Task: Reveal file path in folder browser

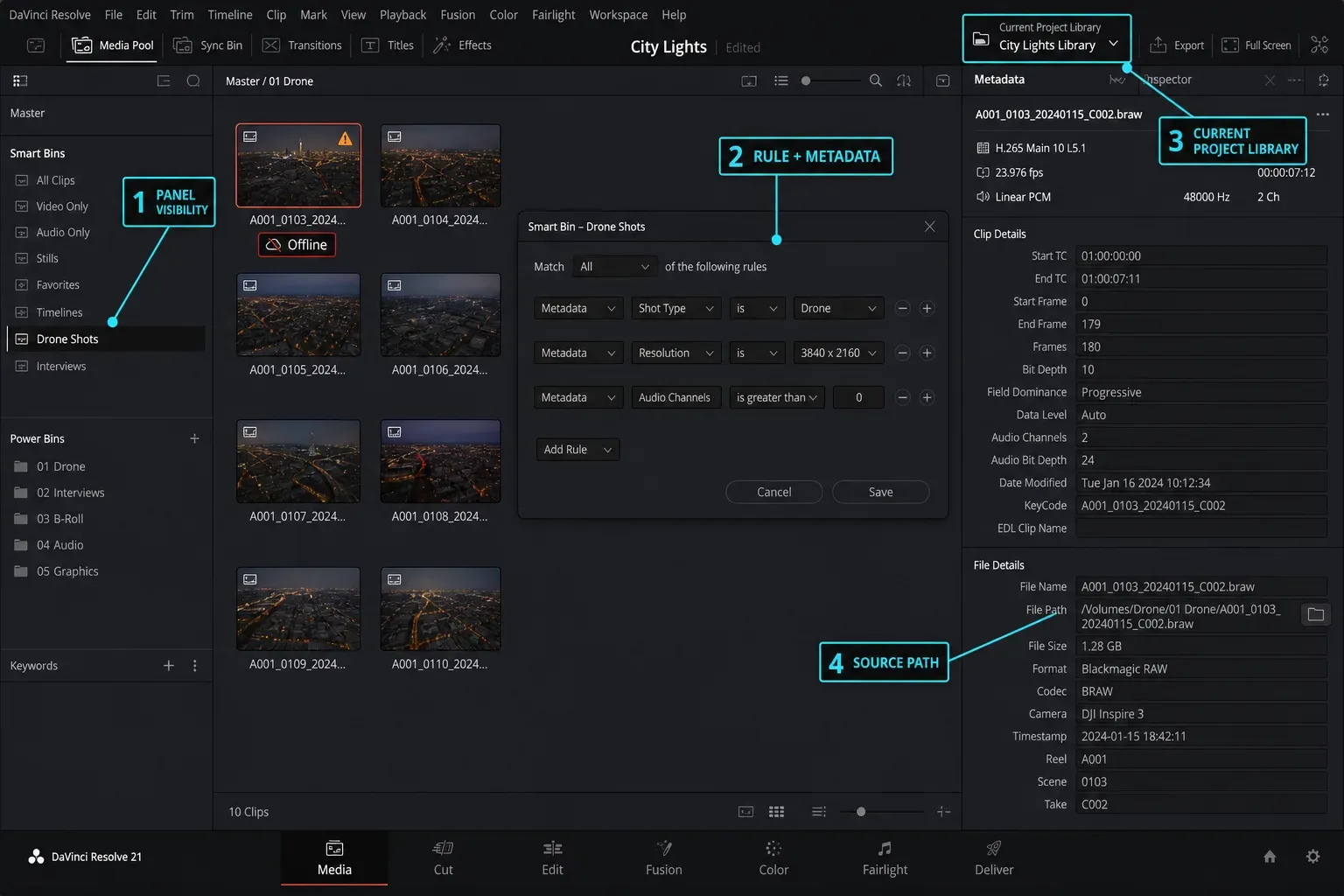Action: tap(1315, 614)
